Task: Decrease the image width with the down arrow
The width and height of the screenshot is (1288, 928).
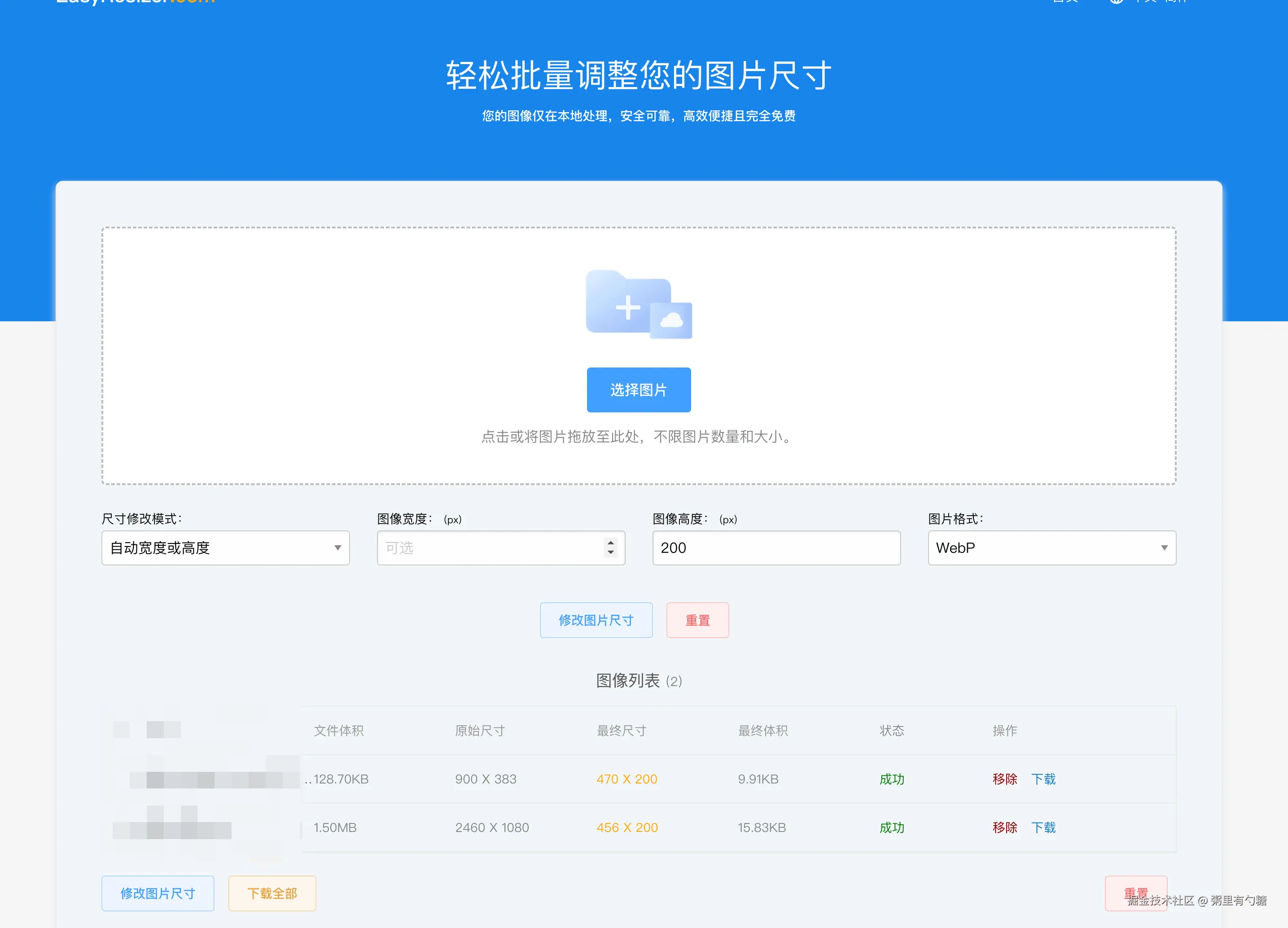Action: click(610, 552)
